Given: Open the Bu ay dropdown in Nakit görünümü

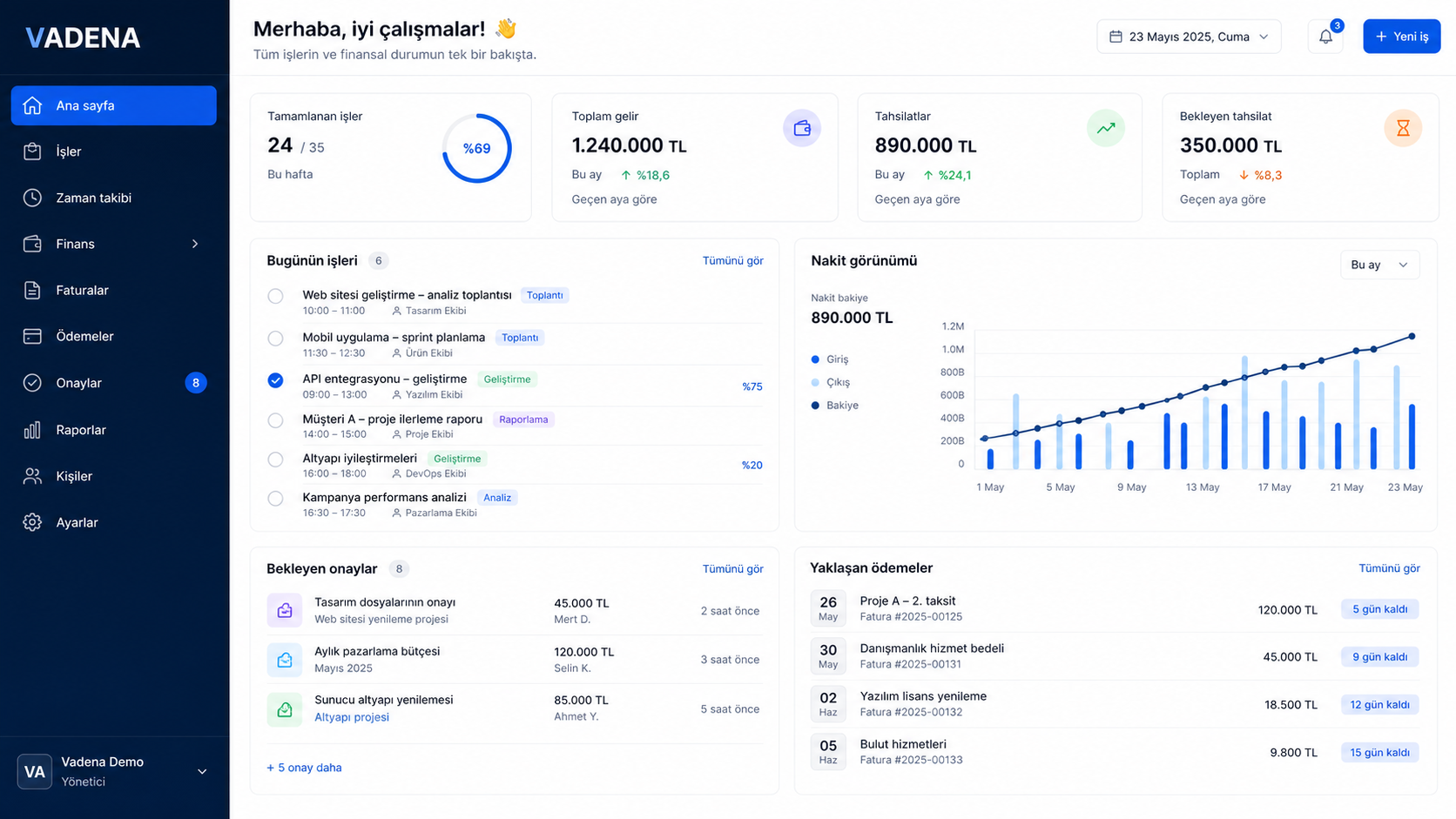Looking at the screenshot, I should coord(1379,265).
